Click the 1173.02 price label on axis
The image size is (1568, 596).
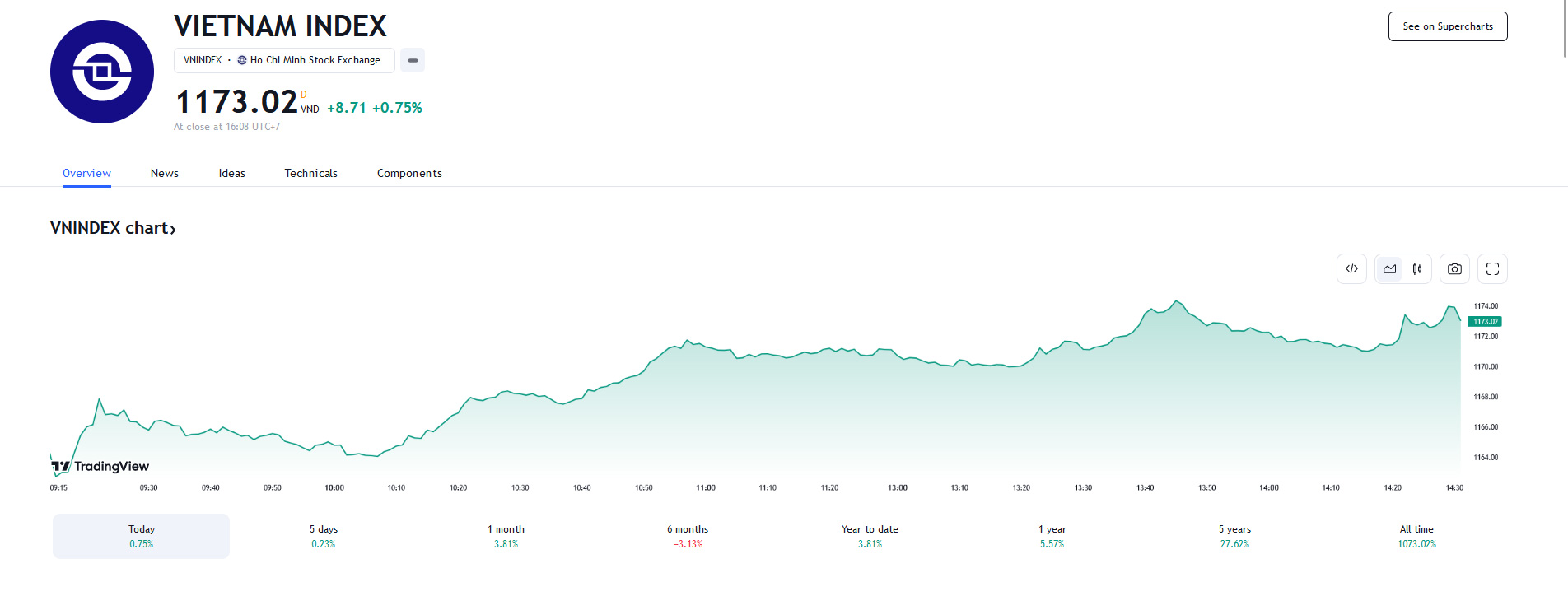pyautogui.click(x=1485, y=322)
